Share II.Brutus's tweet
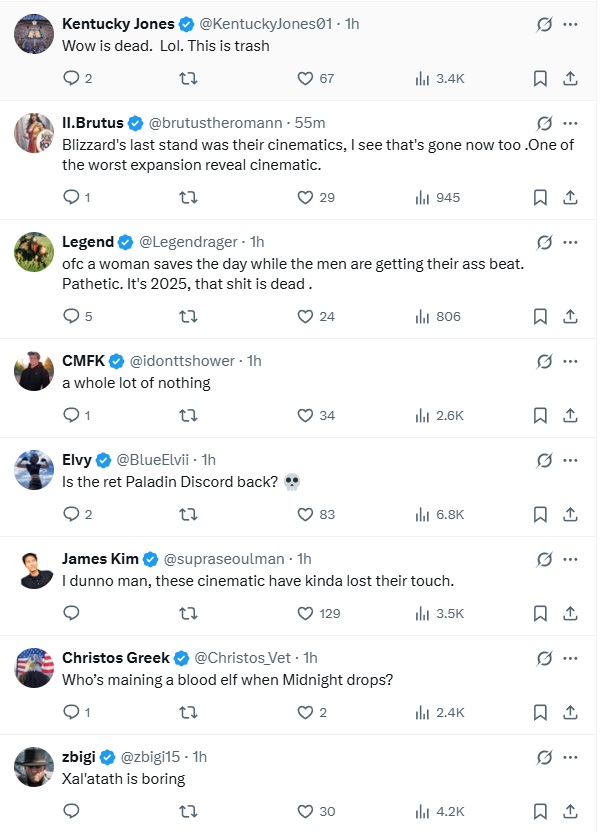The width and height of the screenshot is (604, 832). (x=570, y=197)
